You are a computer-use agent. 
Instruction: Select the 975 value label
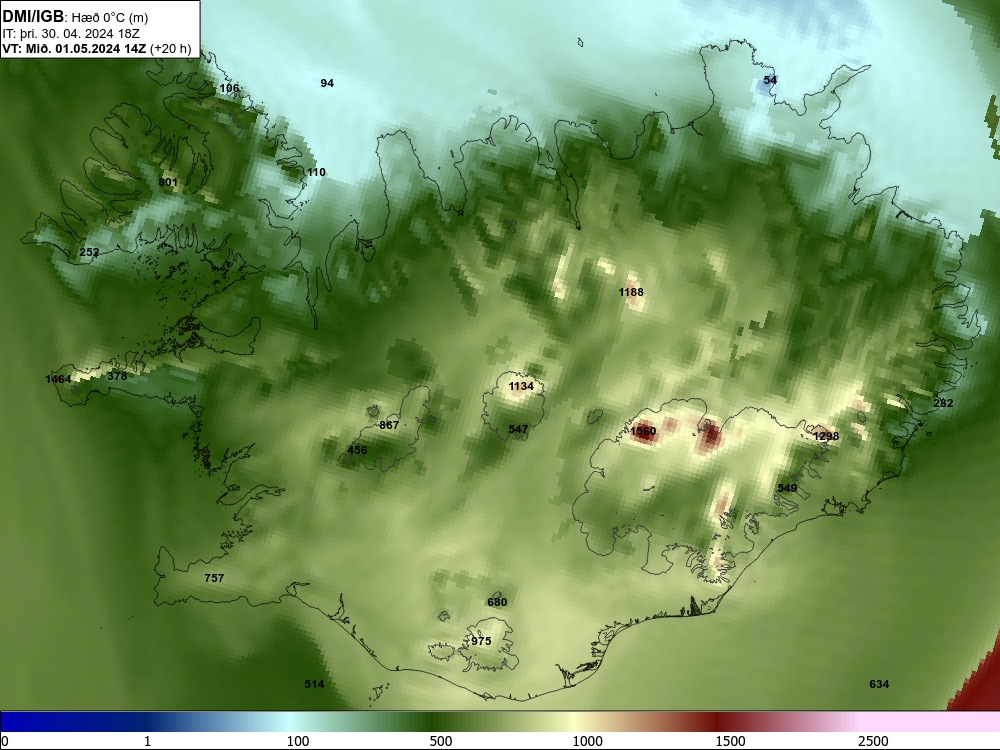(482, 641)
